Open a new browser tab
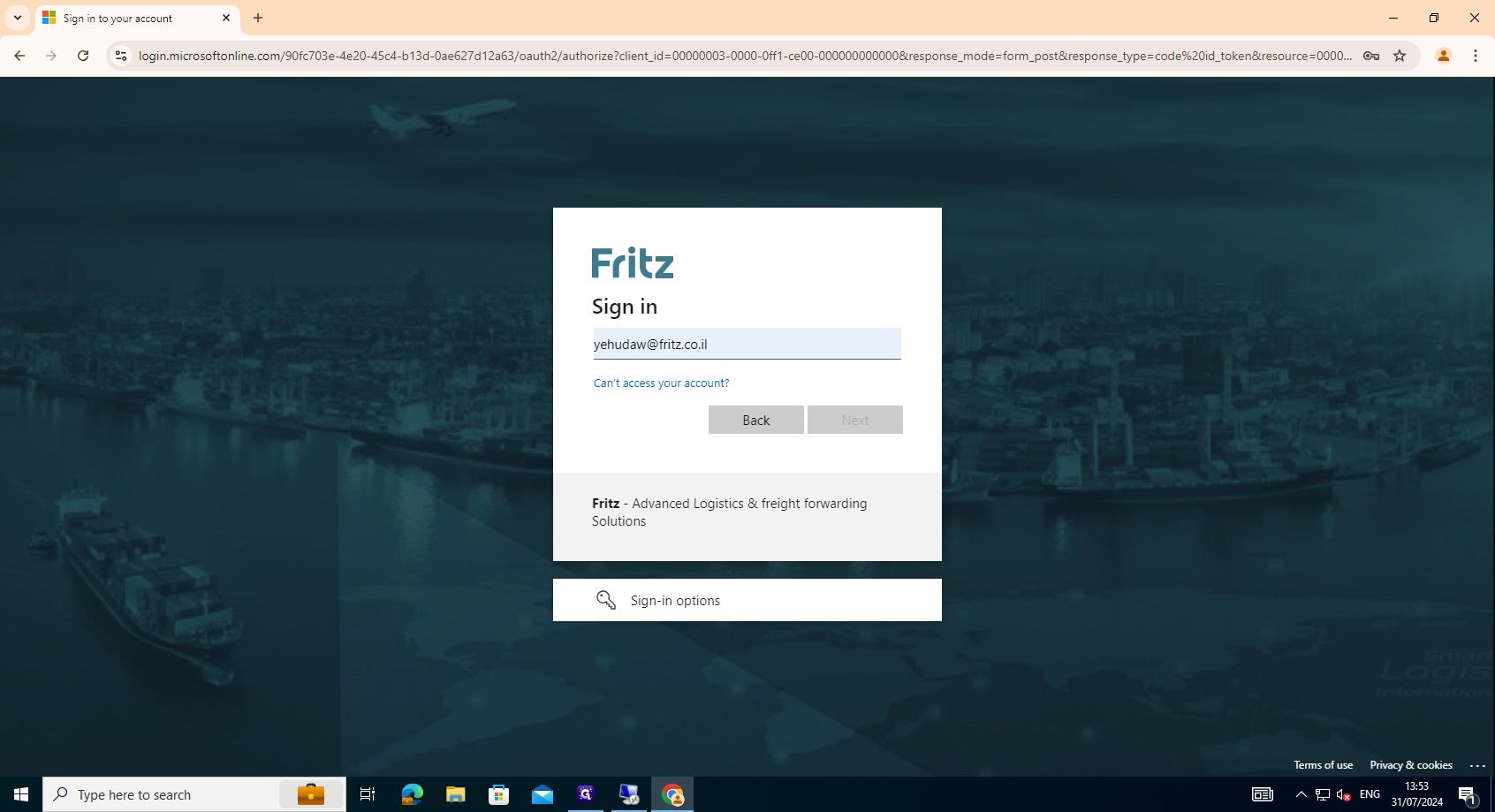The image size is (1495, 812). pyautogui.click(x=258, y=18)
